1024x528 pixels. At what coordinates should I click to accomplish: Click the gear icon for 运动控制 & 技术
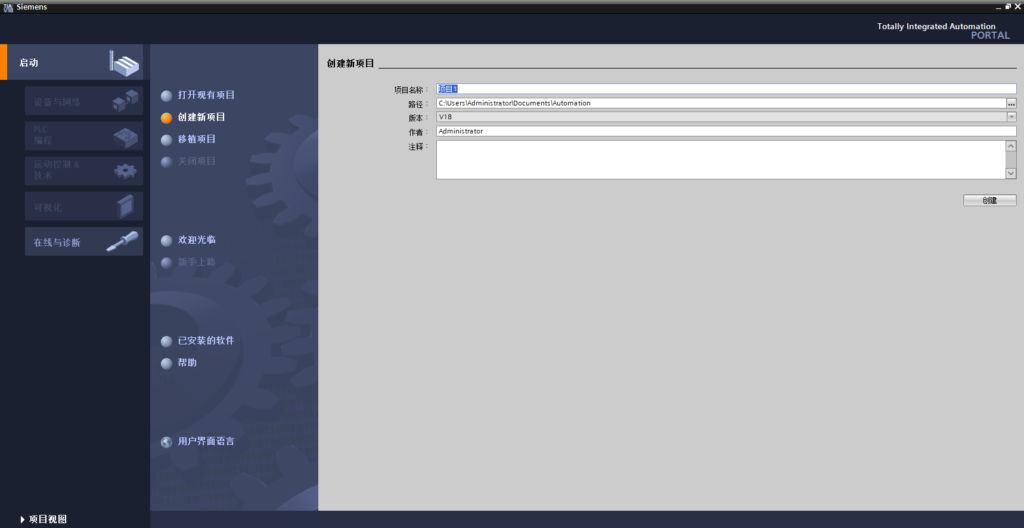point(125,171)
